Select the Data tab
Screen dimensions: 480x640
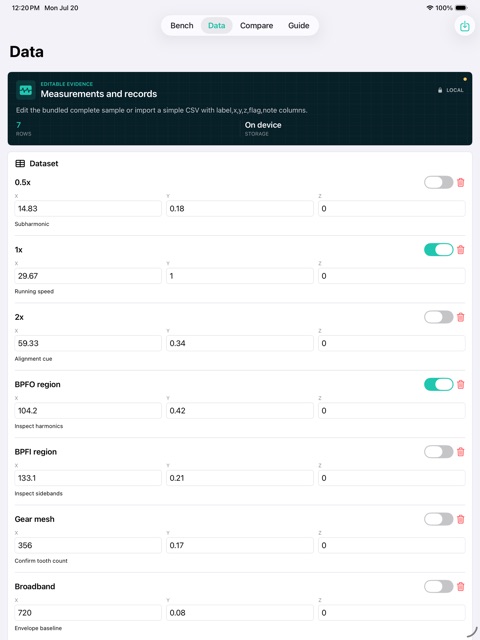click(216, 26)
